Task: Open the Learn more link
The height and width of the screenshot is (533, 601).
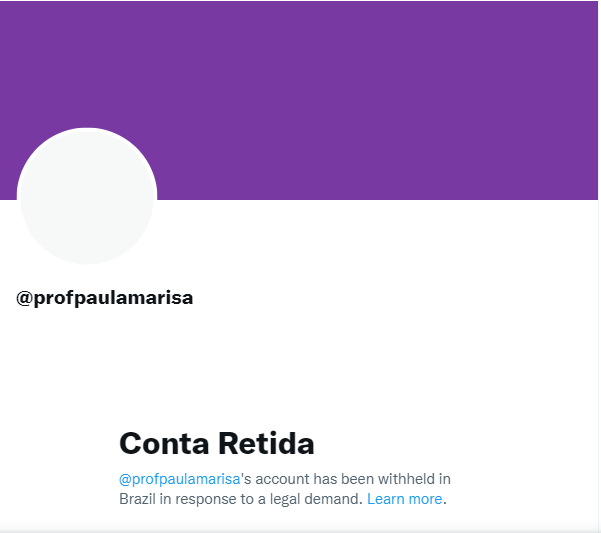Action: [x=404, y=498]
